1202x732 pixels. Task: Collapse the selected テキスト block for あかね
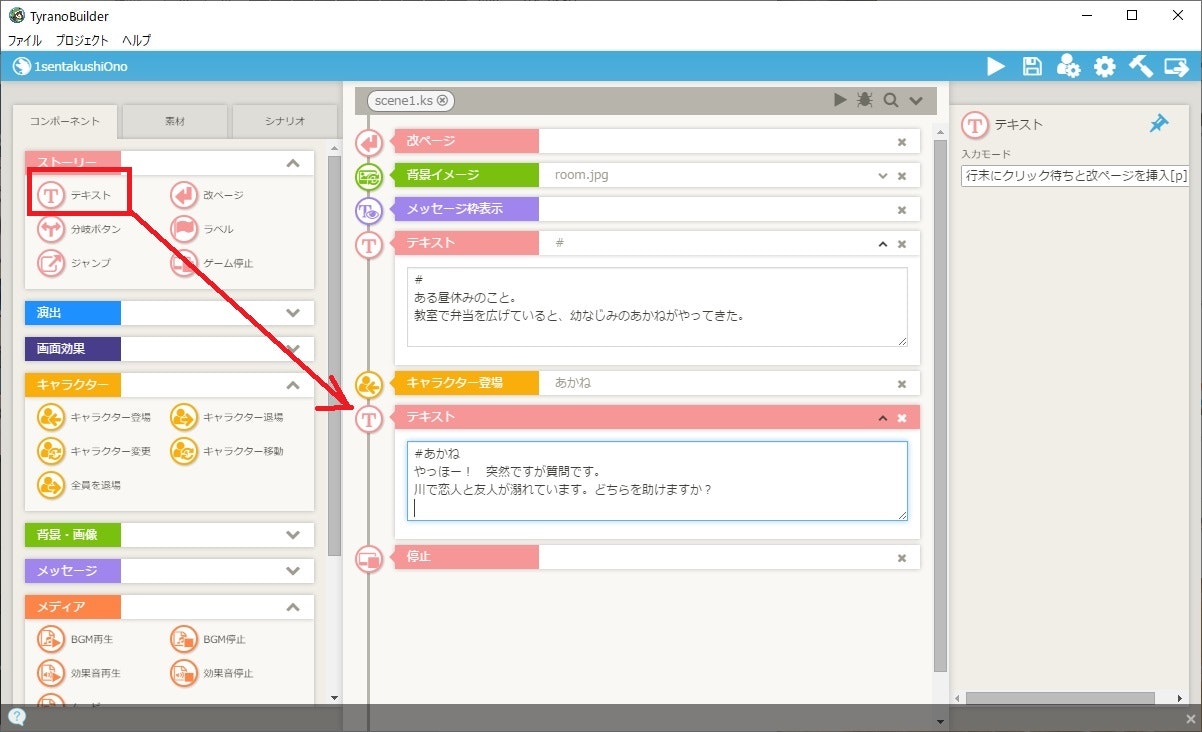pyautogui.click(x=882, y=418)
